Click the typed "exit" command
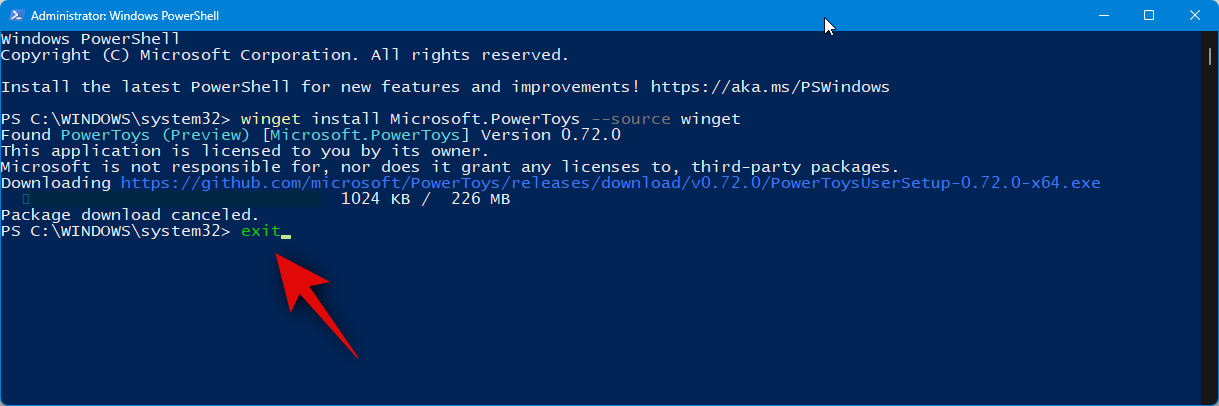1219x406 pixels. (x=261, y=232)
